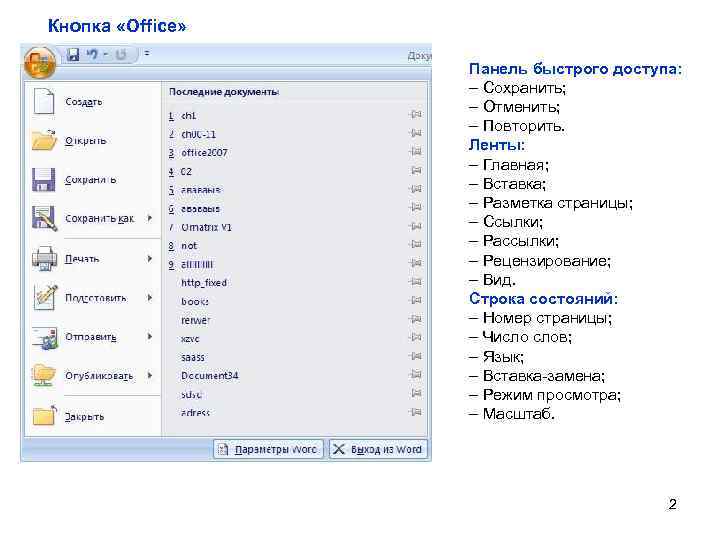
Task: Click the Отправить envelope icon
Action: pyautogui.click(x=45, y=338)
